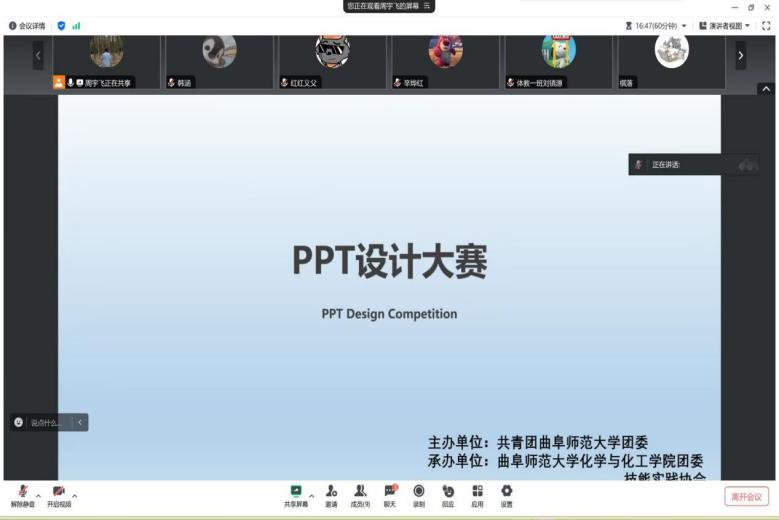Click the Share Screen (共享屏幕) icon
The width and height of the screenshot is (779, 520).
[296, 492]
